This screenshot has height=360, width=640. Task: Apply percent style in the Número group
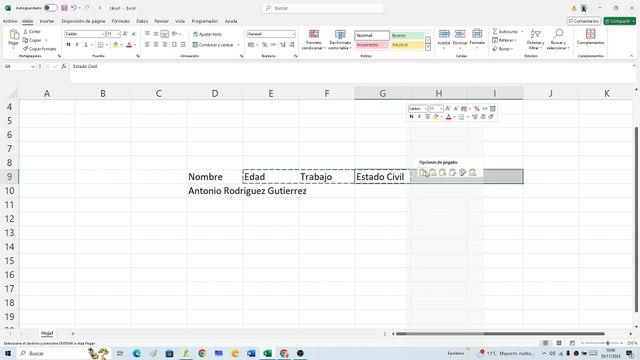(x=264, y=44)
